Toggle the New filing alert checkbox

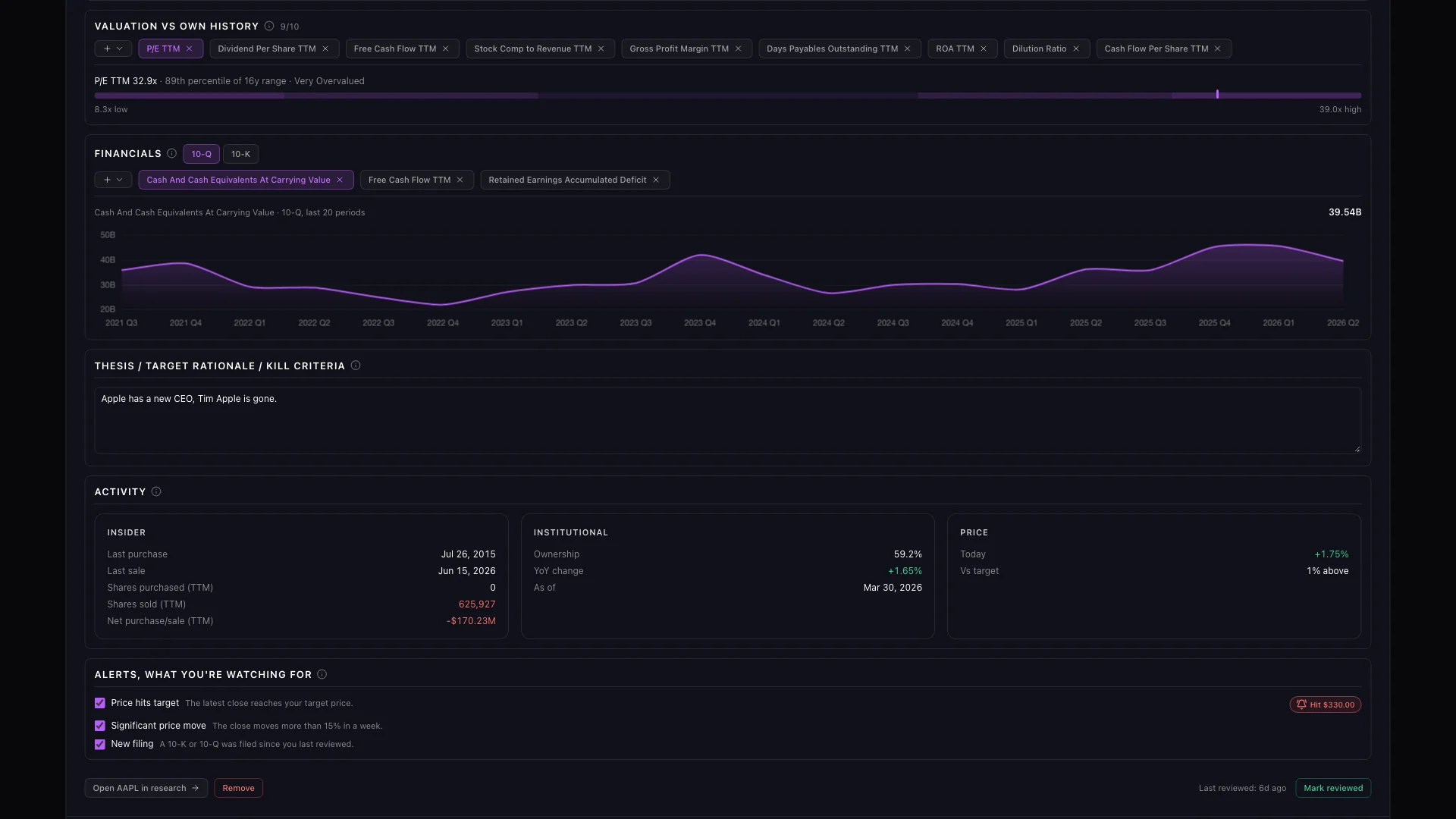tap(99, 745)
